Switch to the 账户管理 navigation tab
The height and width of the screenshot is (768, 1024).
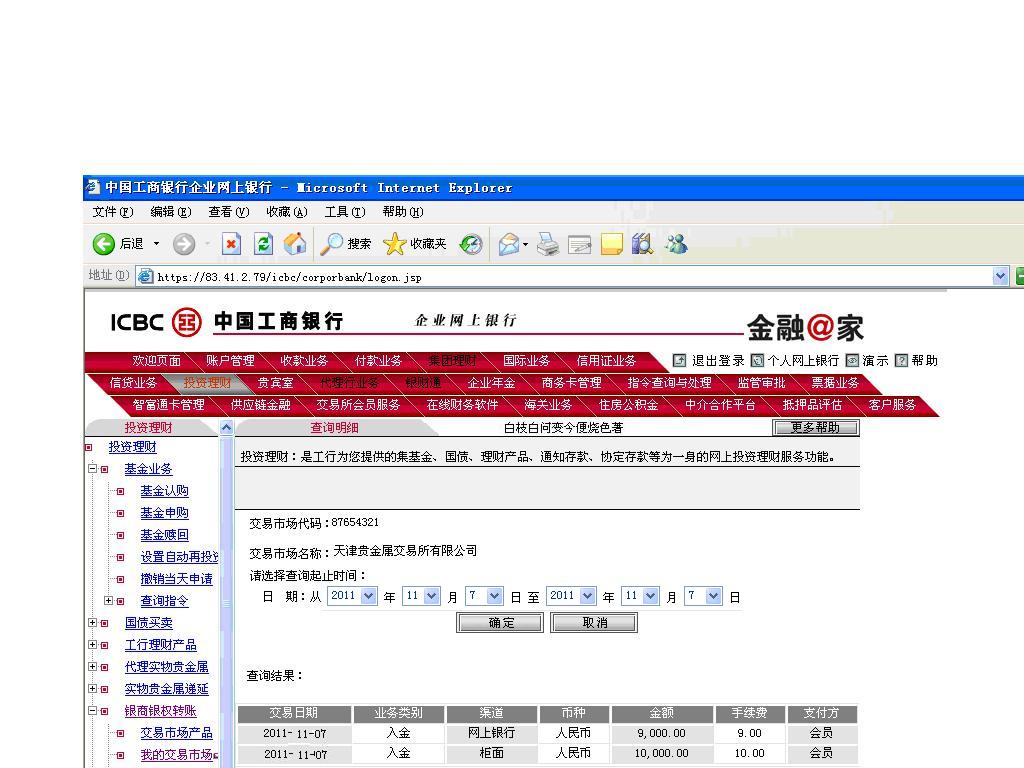point(230,360)
